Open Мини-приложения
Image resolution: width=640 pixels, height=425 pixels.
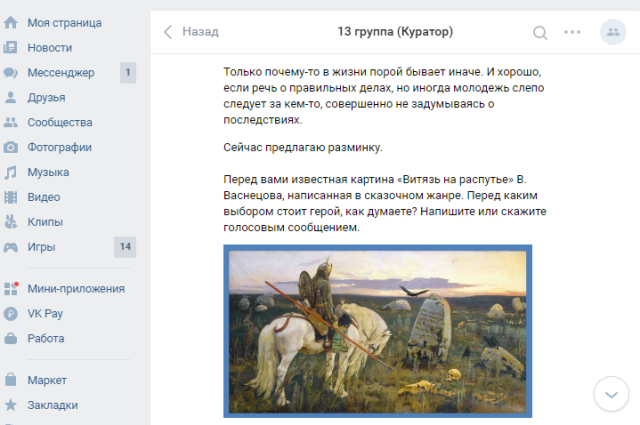tap(76, 289)
